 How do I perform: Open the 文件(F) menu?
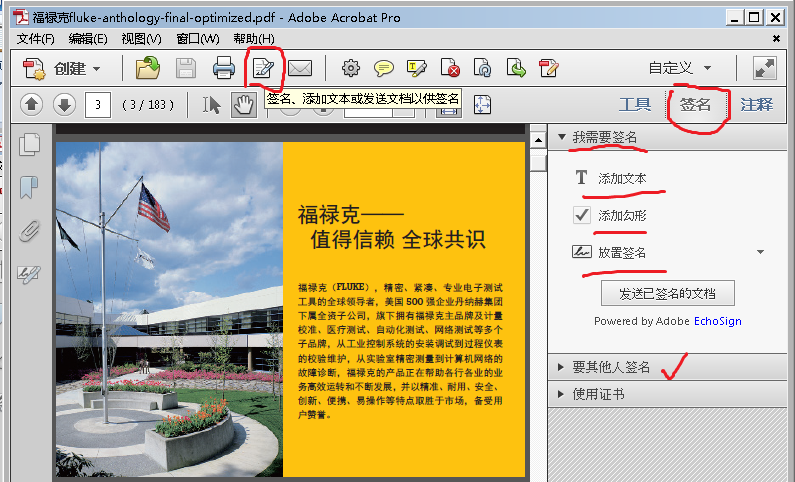point(35,39)
